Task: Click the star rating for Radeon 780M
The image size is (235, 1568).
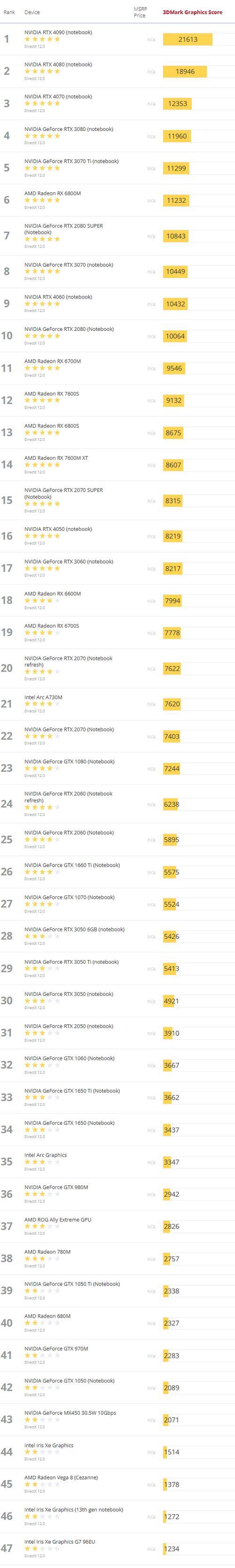Action: (42, 1259)
